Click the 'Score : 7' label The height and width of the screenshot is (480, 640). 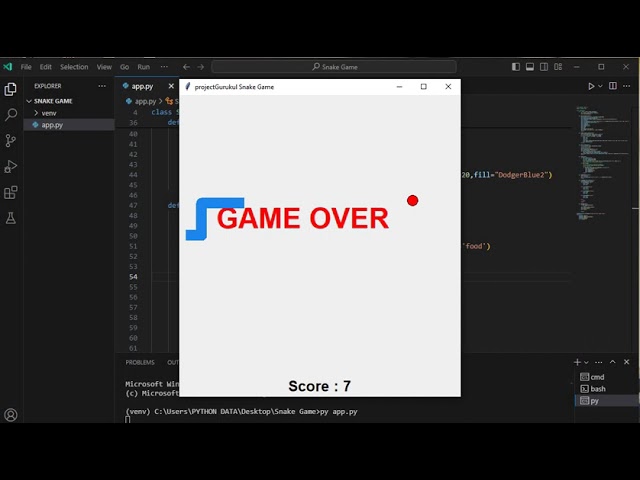click(319, 386)
